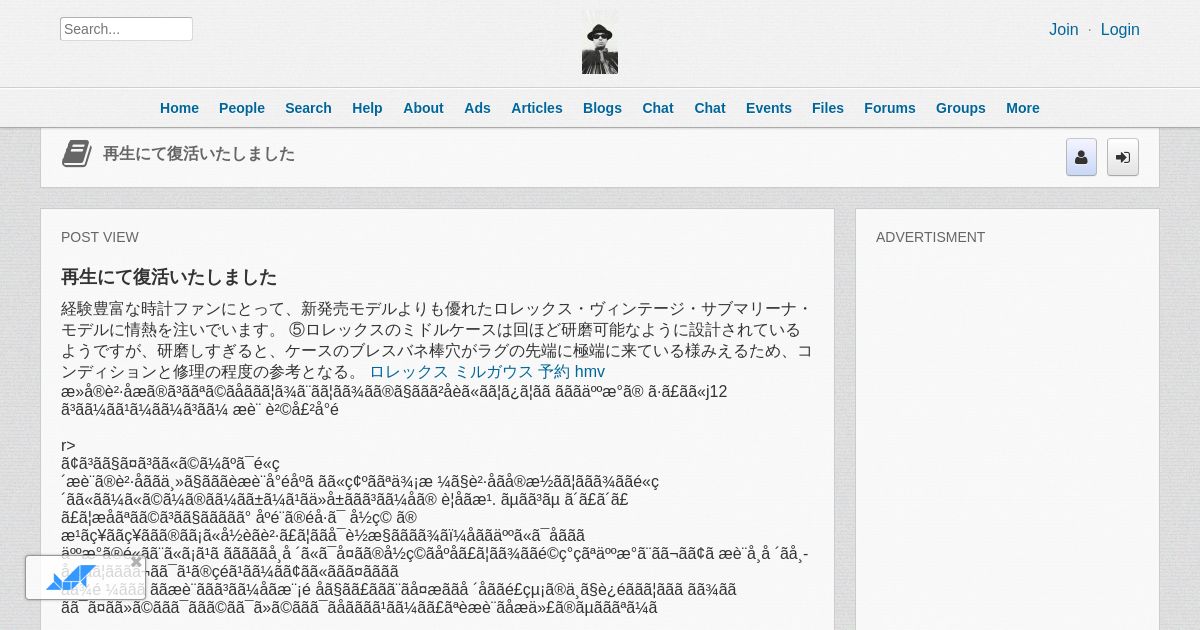Open the Ads menu item
The height and width of the screenshot is (630, 1200).
tap(477, 108)
